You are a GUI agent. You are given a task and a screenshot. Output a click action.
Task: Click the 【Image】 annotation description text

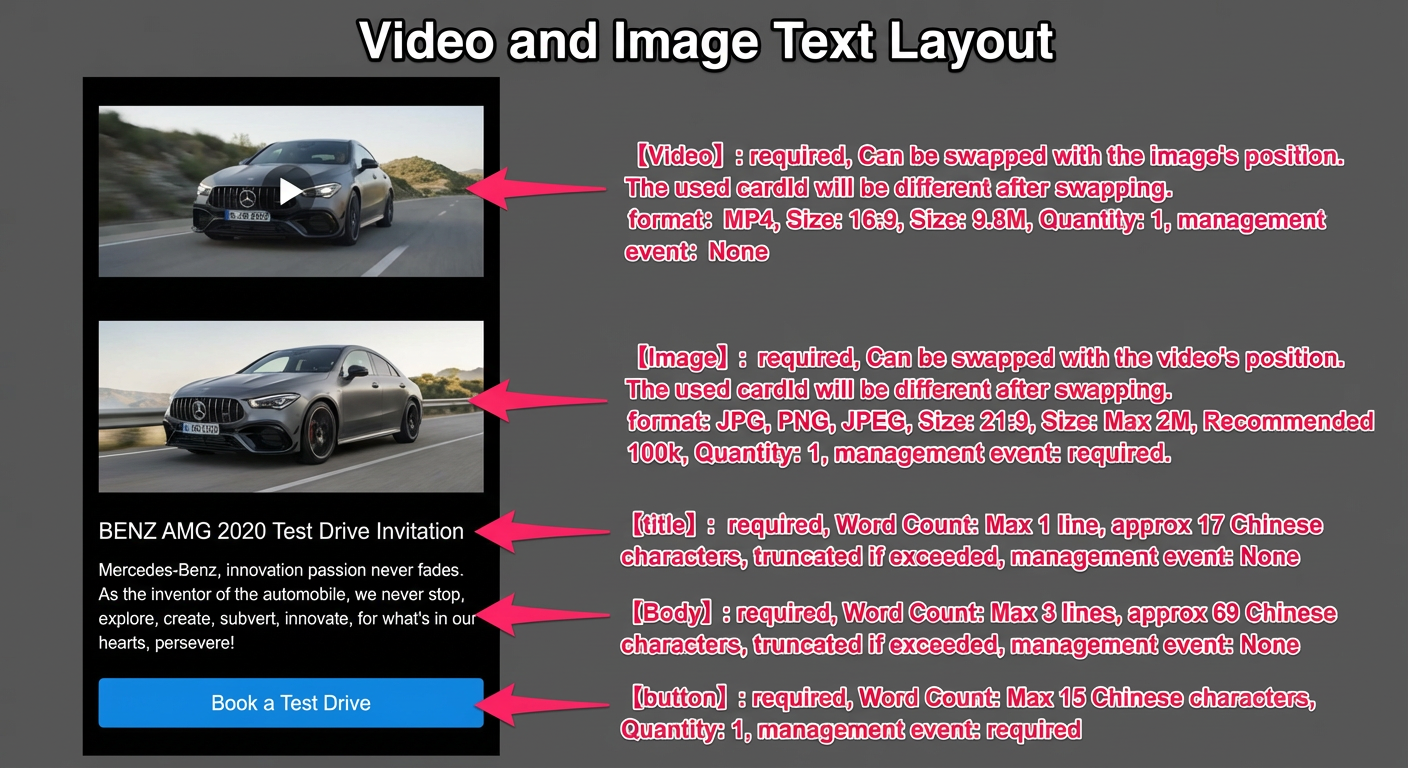(x=999, y=405)
